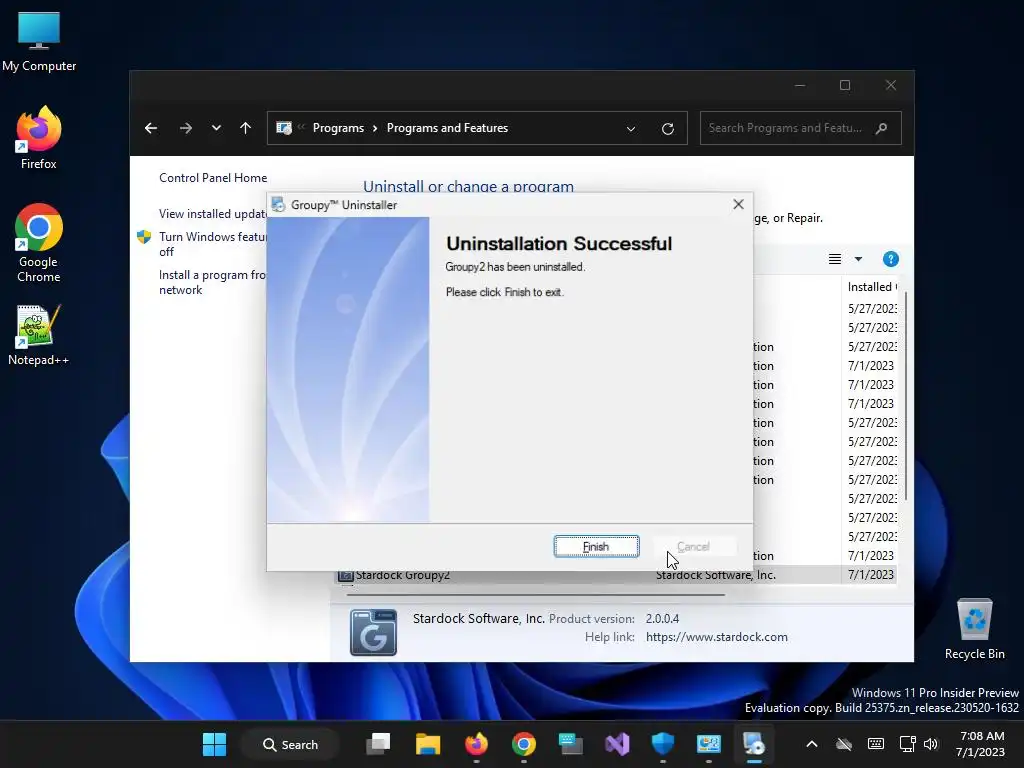Viewport: 1024px width, 768px height.
Task: Click the search magnifier icon
Action: click(x=882, y=128)
